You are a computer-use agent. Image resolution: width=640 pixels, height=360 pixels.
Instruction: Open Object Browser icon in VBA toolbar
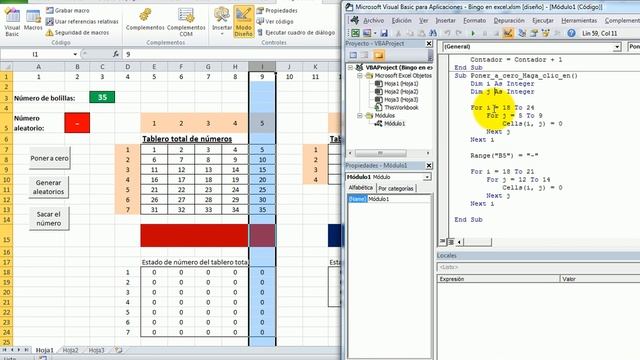[x=546, y=33]
